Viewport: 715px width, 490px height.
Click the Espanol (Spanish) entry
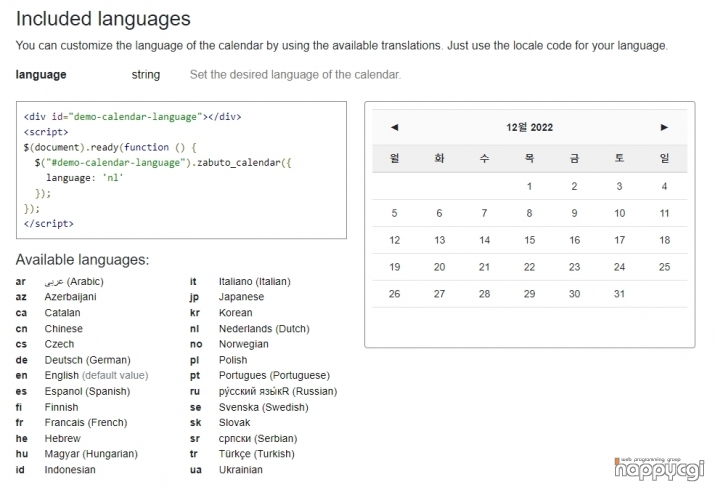87,391
